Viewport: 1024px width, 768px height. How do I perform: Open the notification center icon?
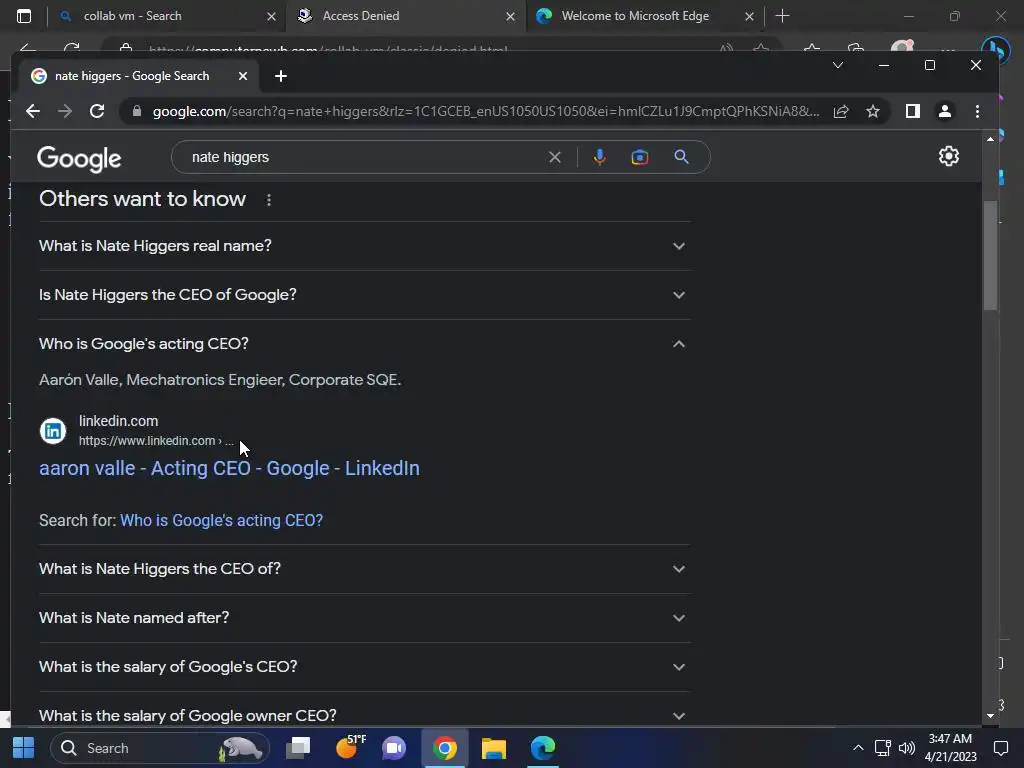[1000, 748]
